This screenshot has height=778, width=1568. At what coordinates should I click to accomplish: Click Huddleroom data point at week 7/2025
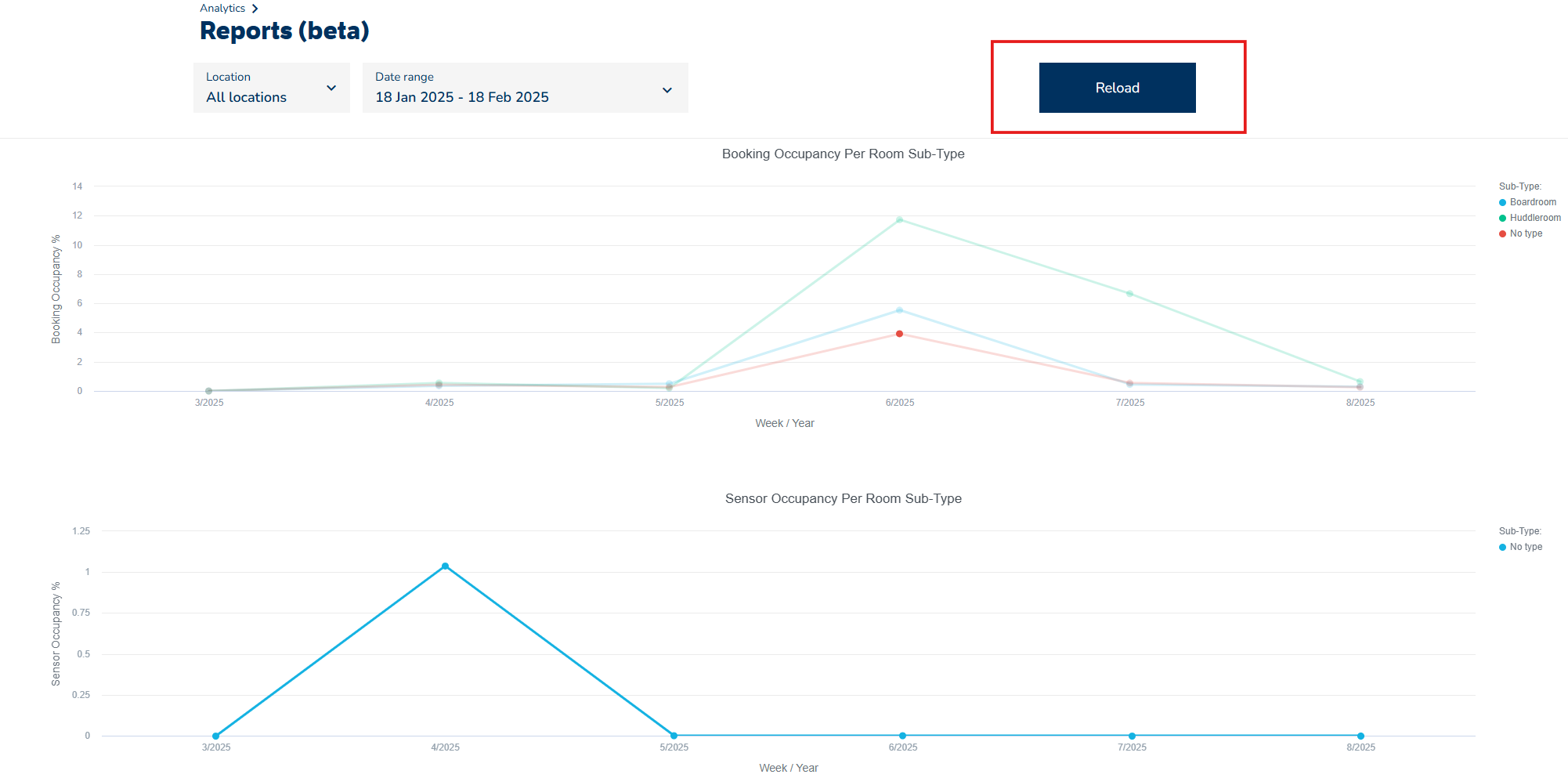pos(1129,294)
